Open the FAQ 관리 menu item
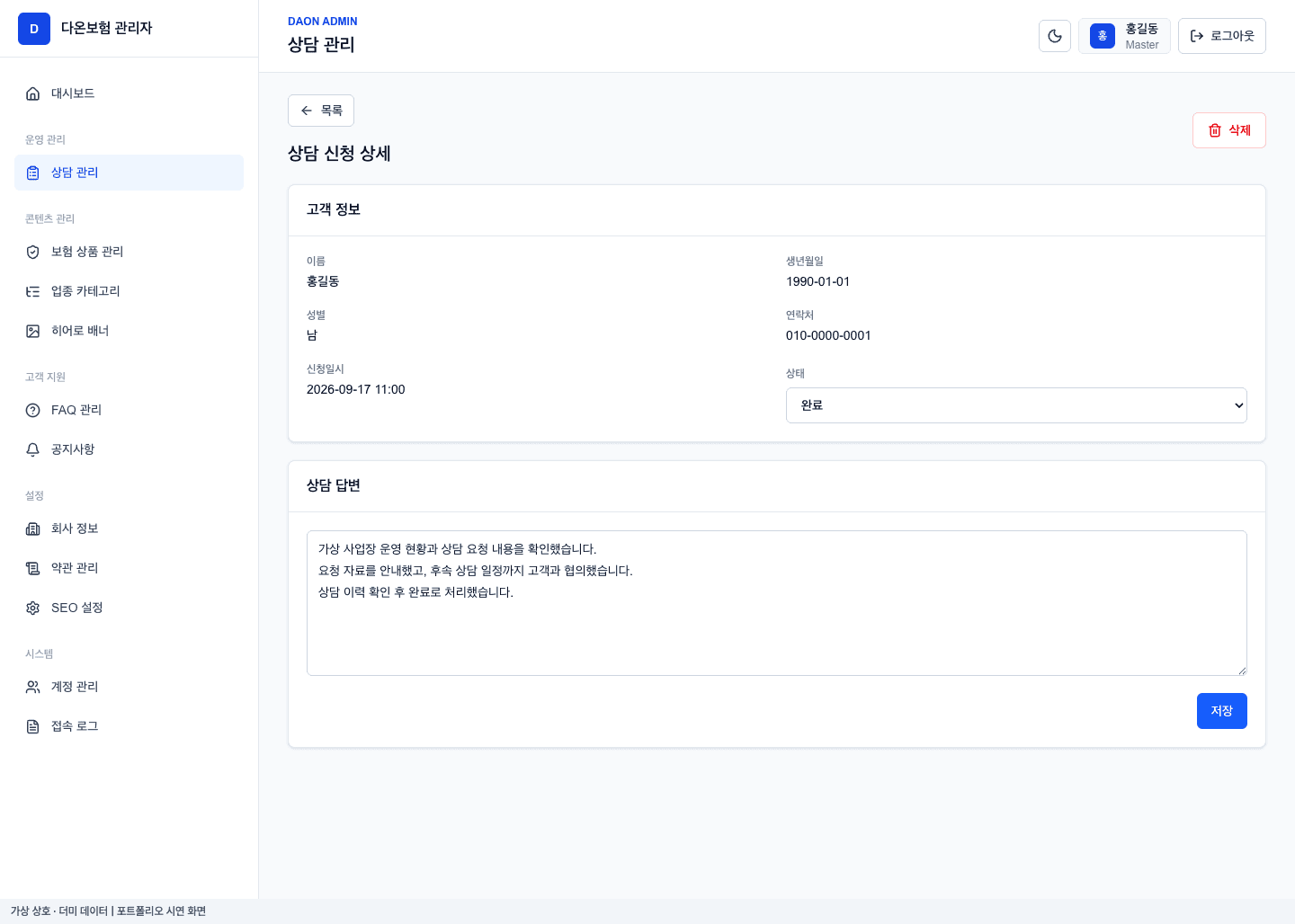Screen dimensions: 1295x924 (x=129, y=410)
